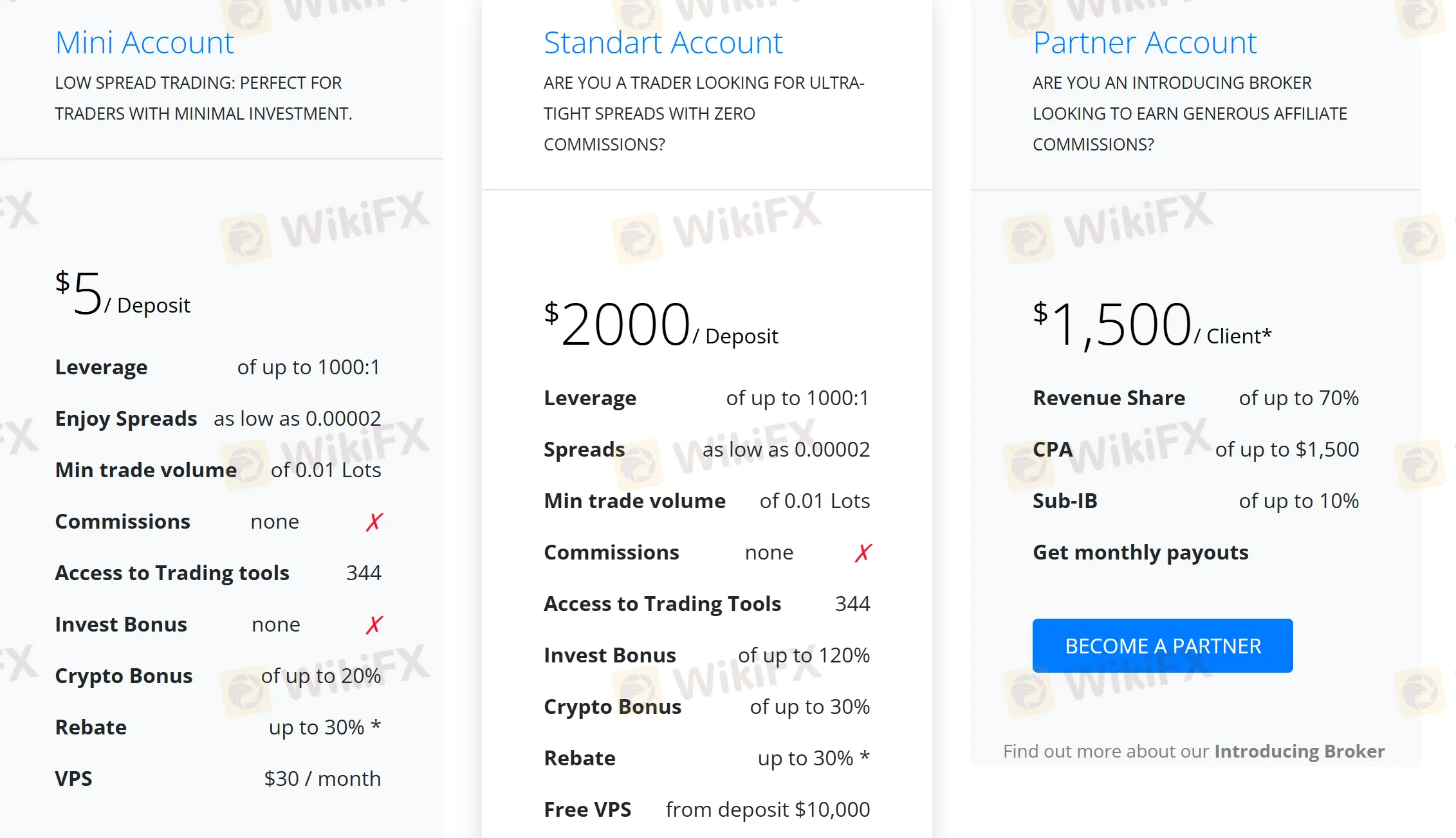Viewport: 1456px width, 838px height.
Task: Click the red X beside Standart Commissions
Action: (x=863, y=552)
